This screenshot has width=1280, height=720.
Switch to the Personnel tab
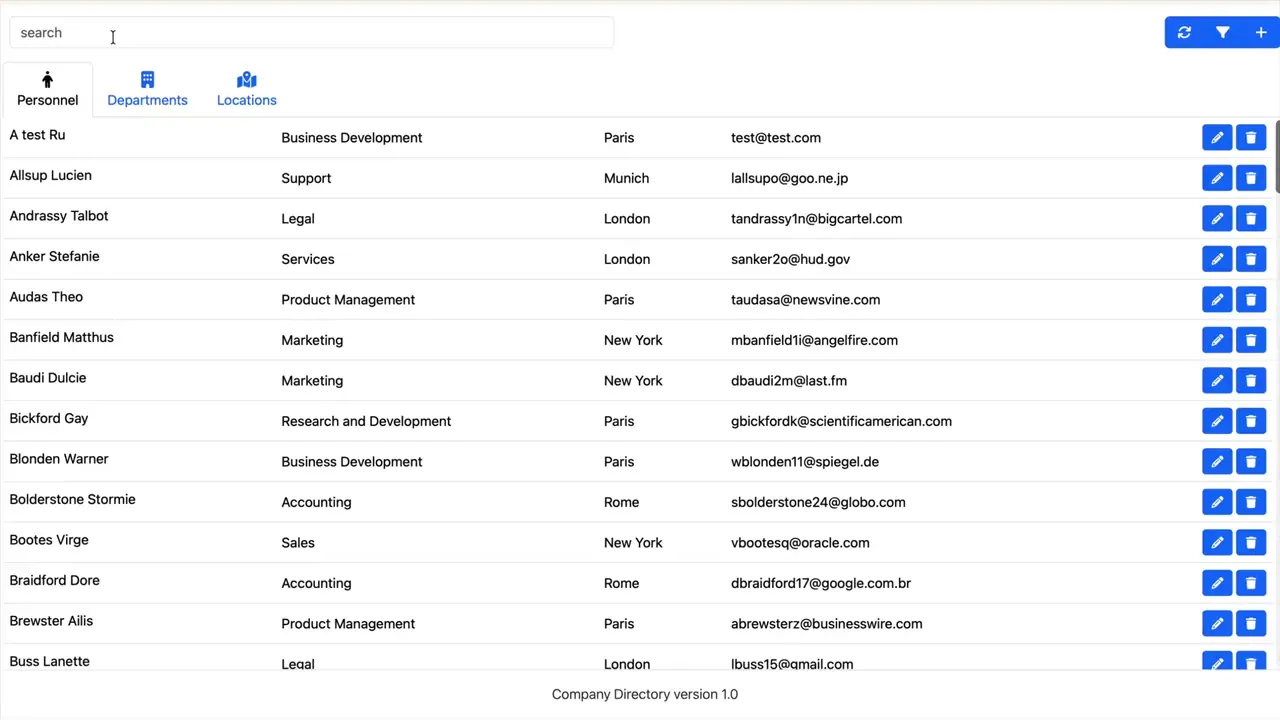(47, 89)
